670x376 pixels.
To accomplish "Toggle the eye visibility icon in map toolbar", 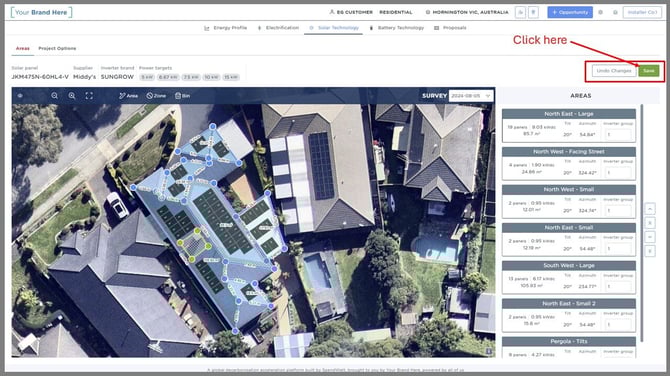I will tap(20, 96).
